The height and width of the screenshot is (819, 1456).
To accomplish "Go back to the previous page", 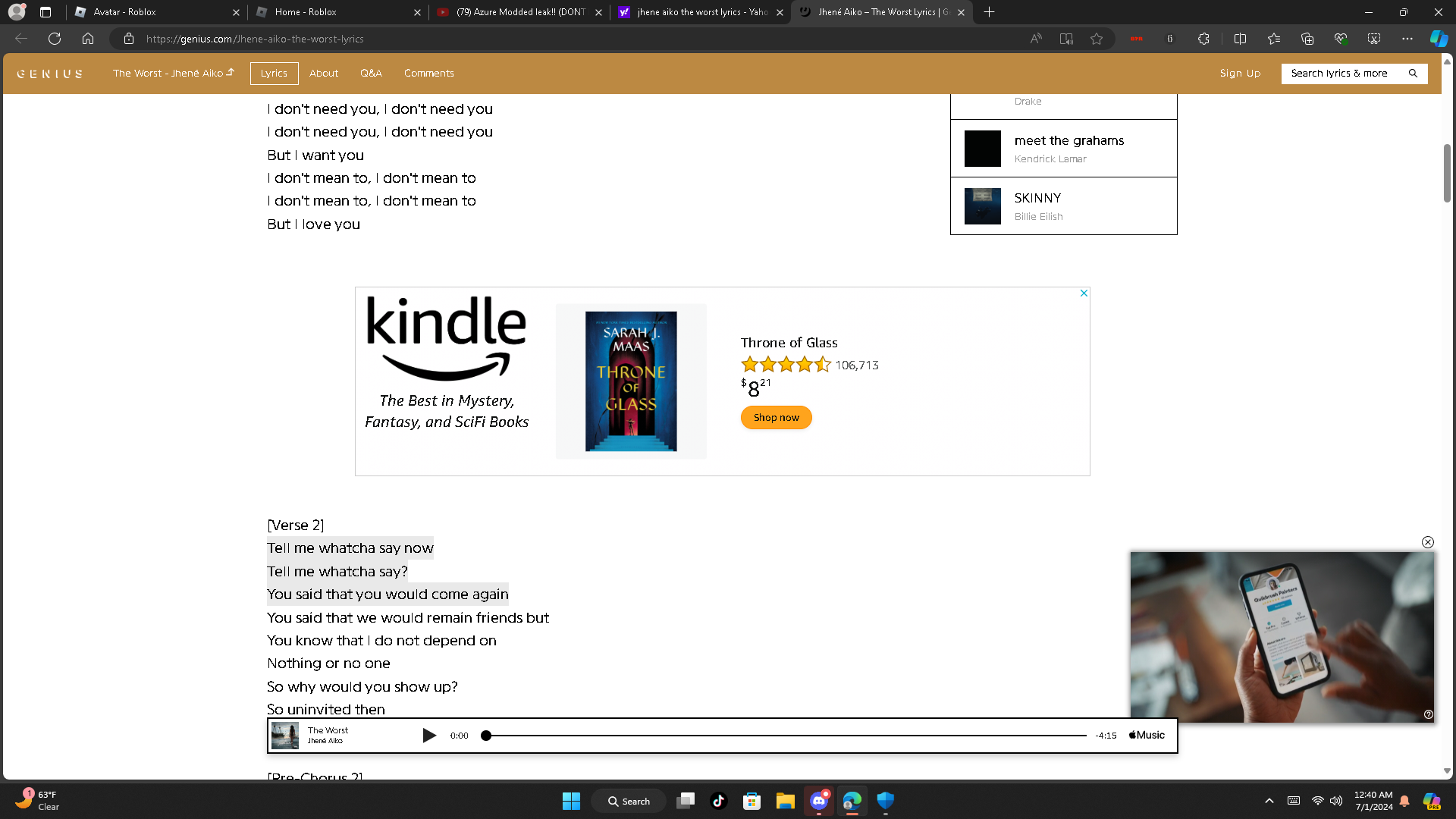I will [21, 39].
